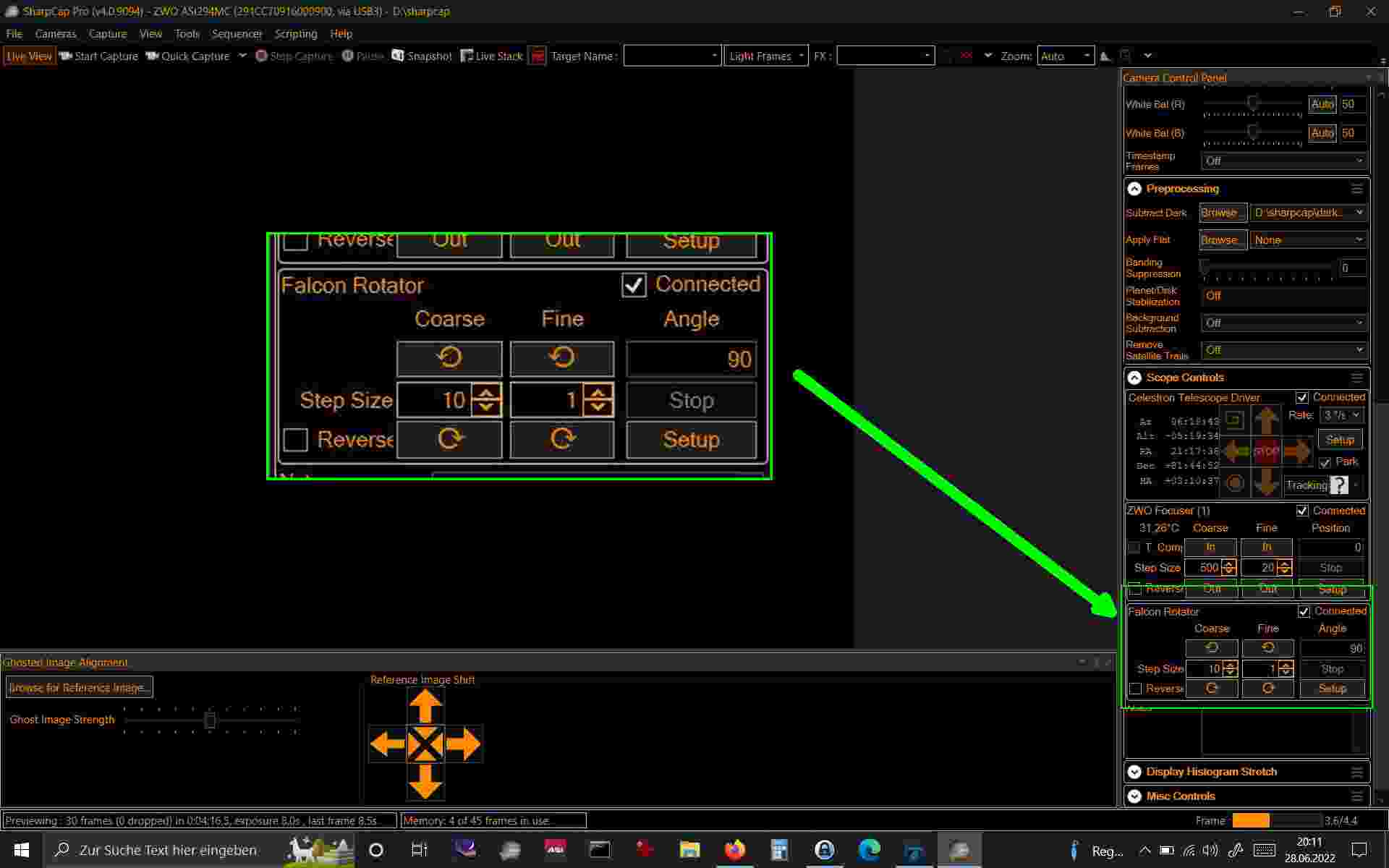The image size is (1389, 868).
Task: Enable Falcon Rotator Reverse checkbox
Action: 1135,689
